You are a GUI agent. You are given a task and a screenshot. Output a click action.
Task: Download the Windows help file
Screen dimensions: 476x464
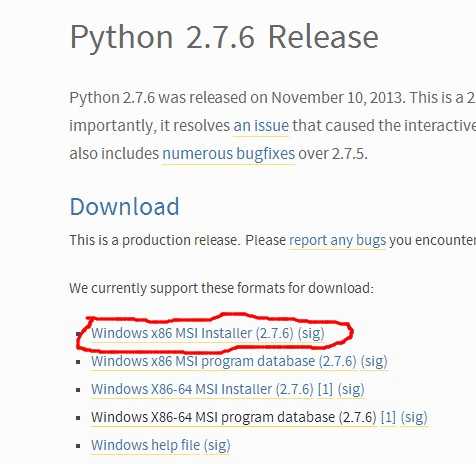tap(146, 445)
